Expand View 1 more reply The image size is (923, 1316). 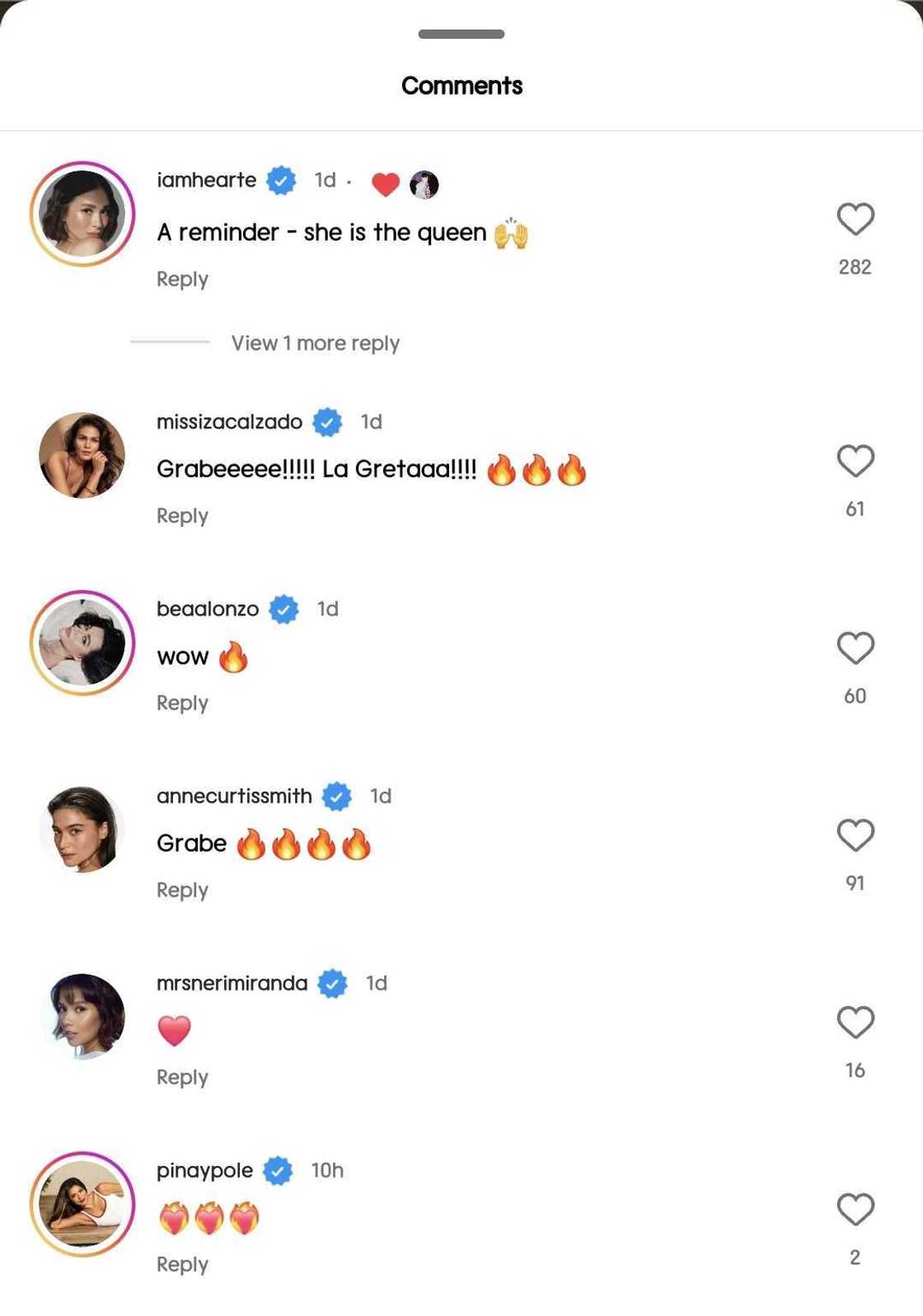(x=315, y=343)
